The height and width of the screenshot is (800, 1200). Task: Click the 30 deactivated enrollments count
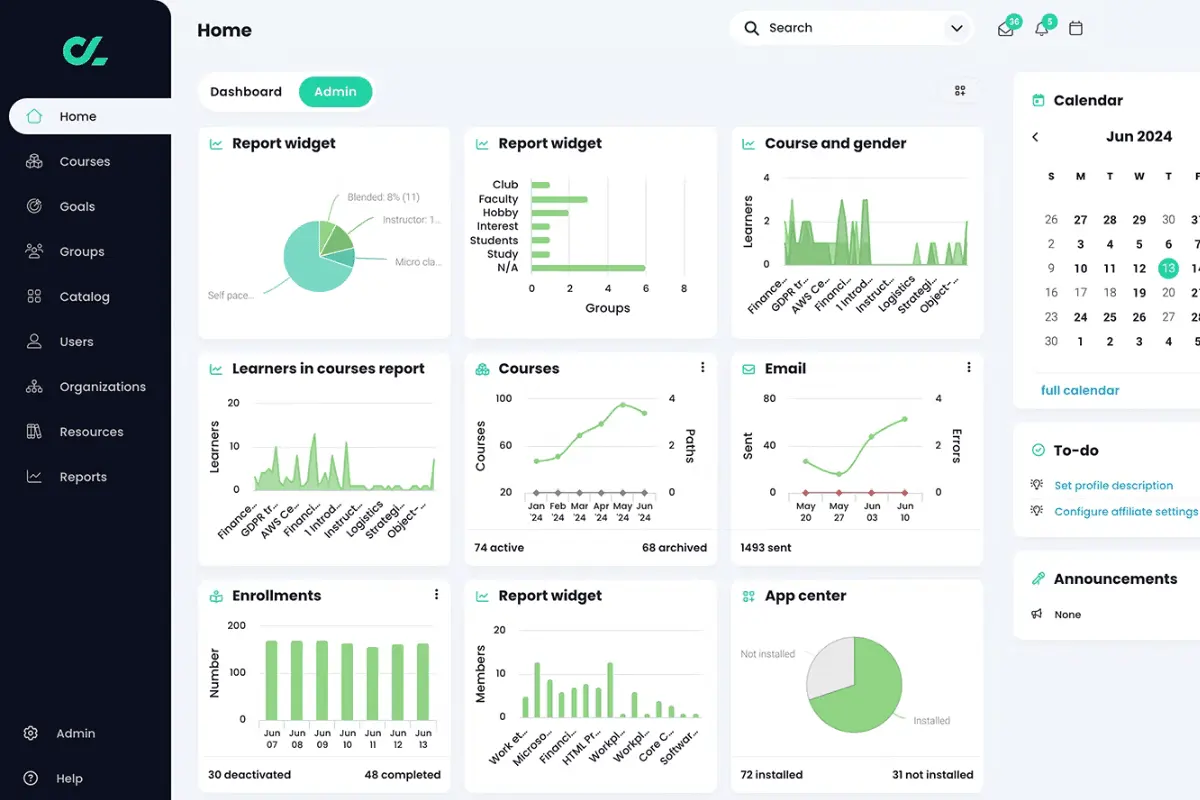tap(249, 774)
